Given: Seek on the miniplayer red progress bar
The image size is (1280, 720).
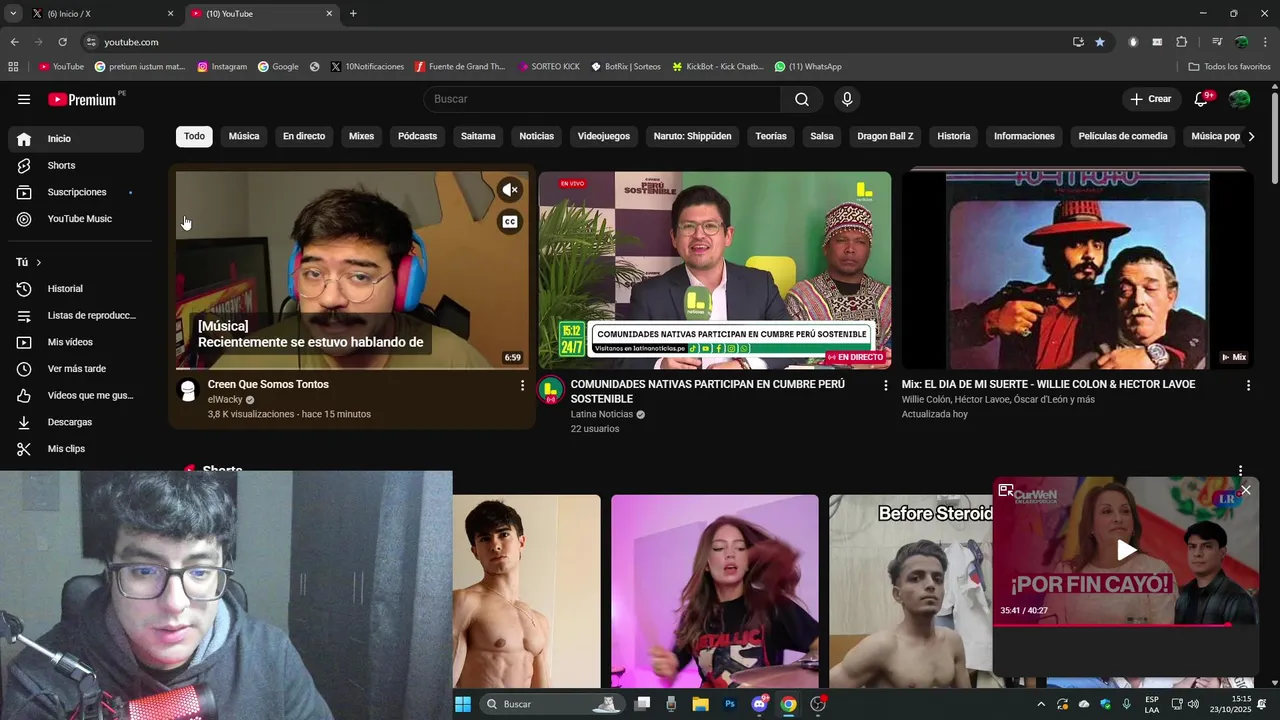Looking at the screenshot, I should [1126, 625].
